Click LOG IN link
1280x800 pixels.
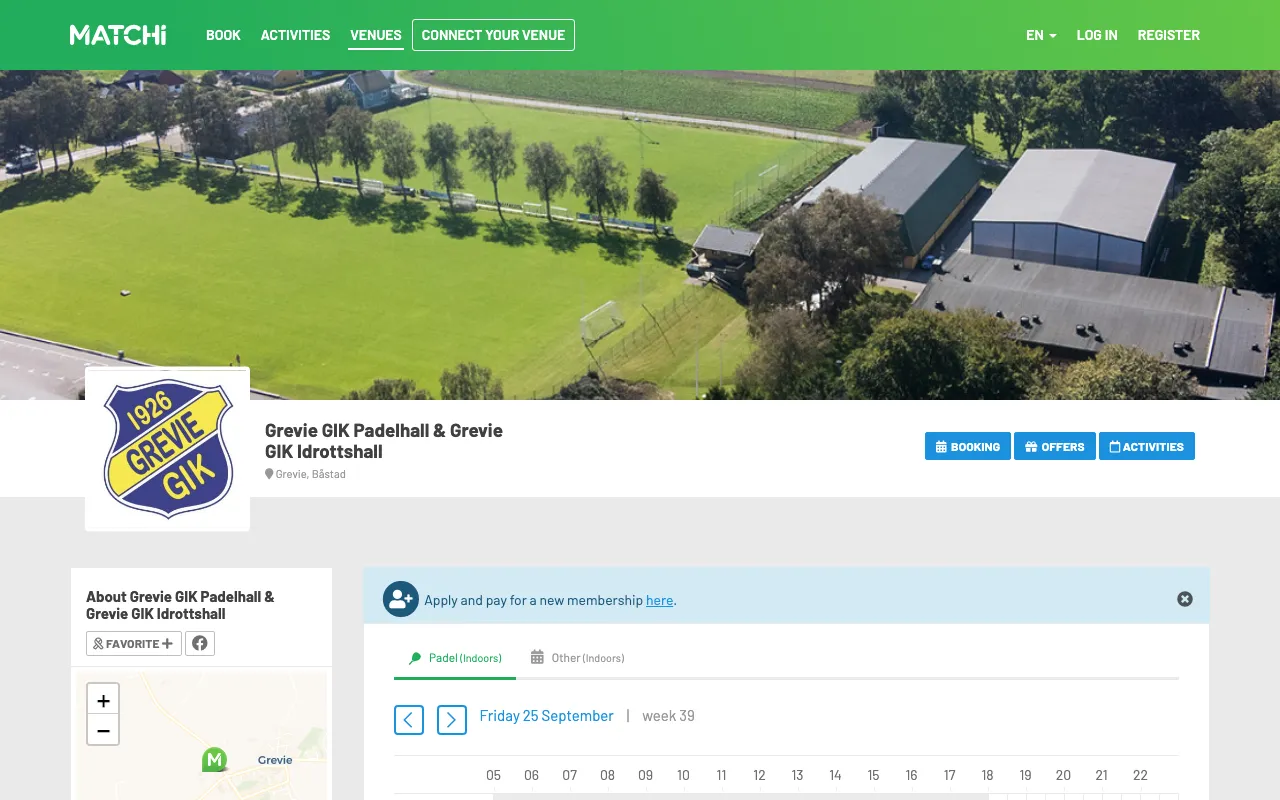point(1097,35)
